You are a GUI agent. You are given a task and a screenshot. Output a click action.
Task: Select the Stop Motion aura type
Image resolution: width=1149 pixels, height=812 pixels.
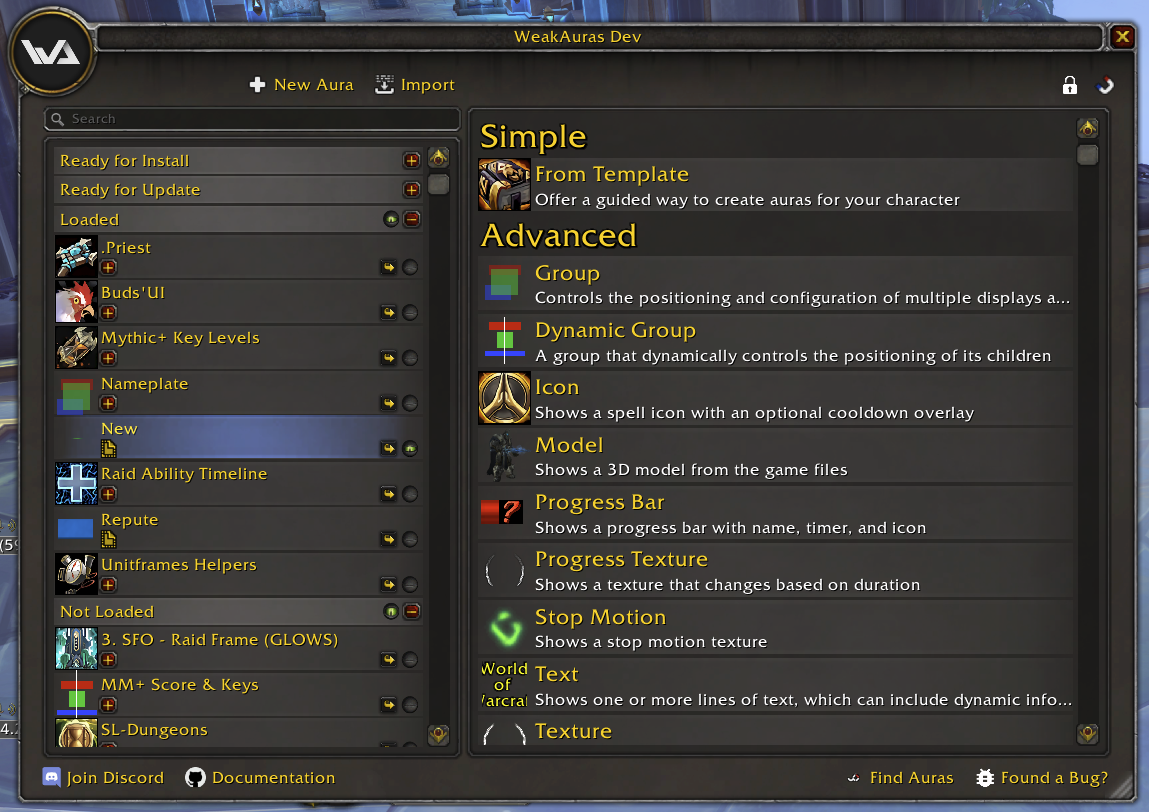(x=775, y=629)
